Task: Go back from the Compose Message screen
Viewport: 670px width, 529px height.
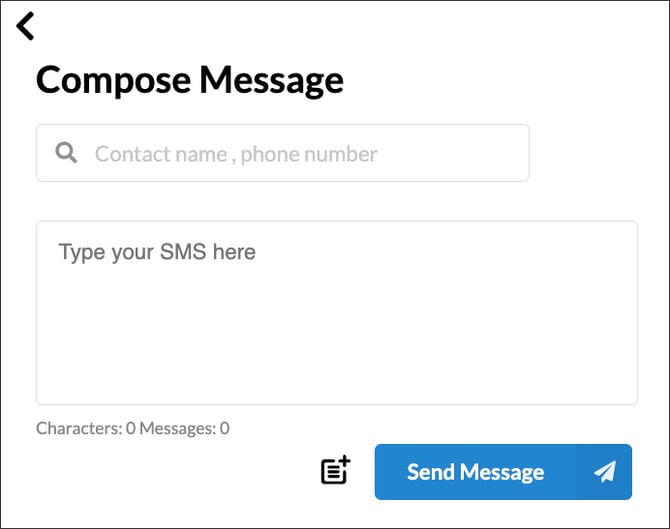Action: pos(26,26)
